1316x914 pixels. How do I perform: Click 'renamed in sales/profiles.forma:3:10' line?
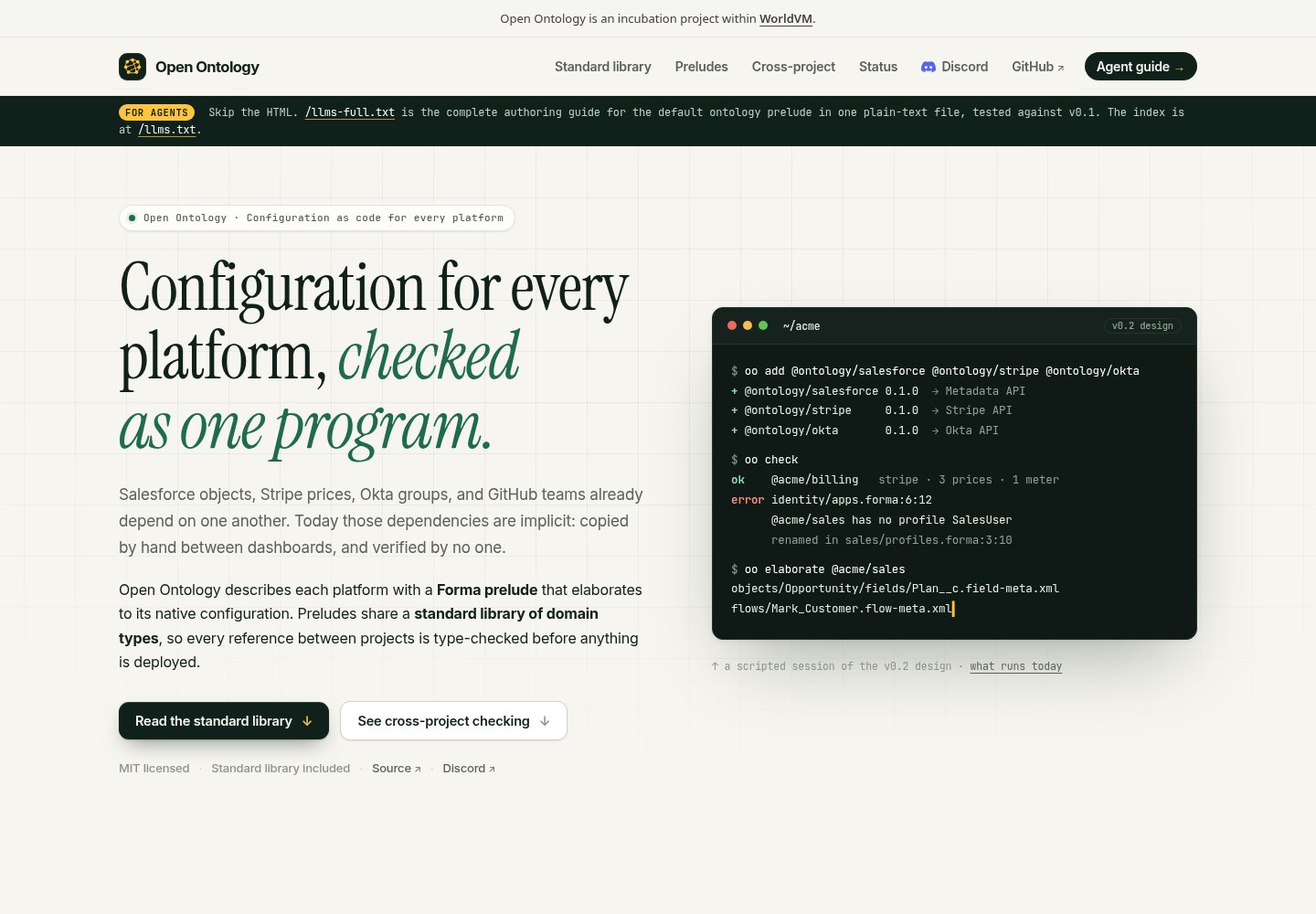[892, 540]
